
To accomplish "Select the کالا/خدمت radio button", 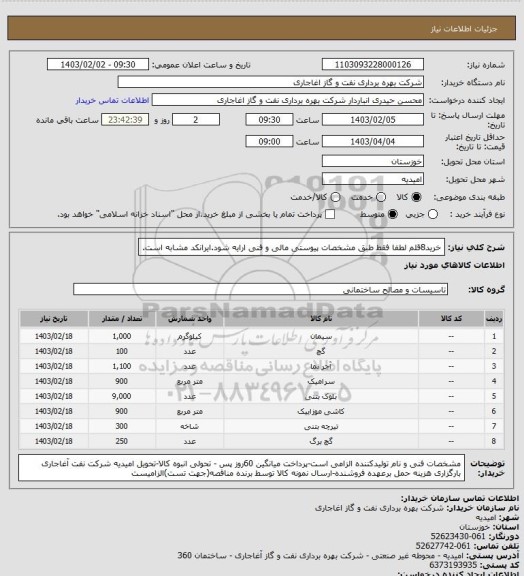I will (x=335, y=197).
